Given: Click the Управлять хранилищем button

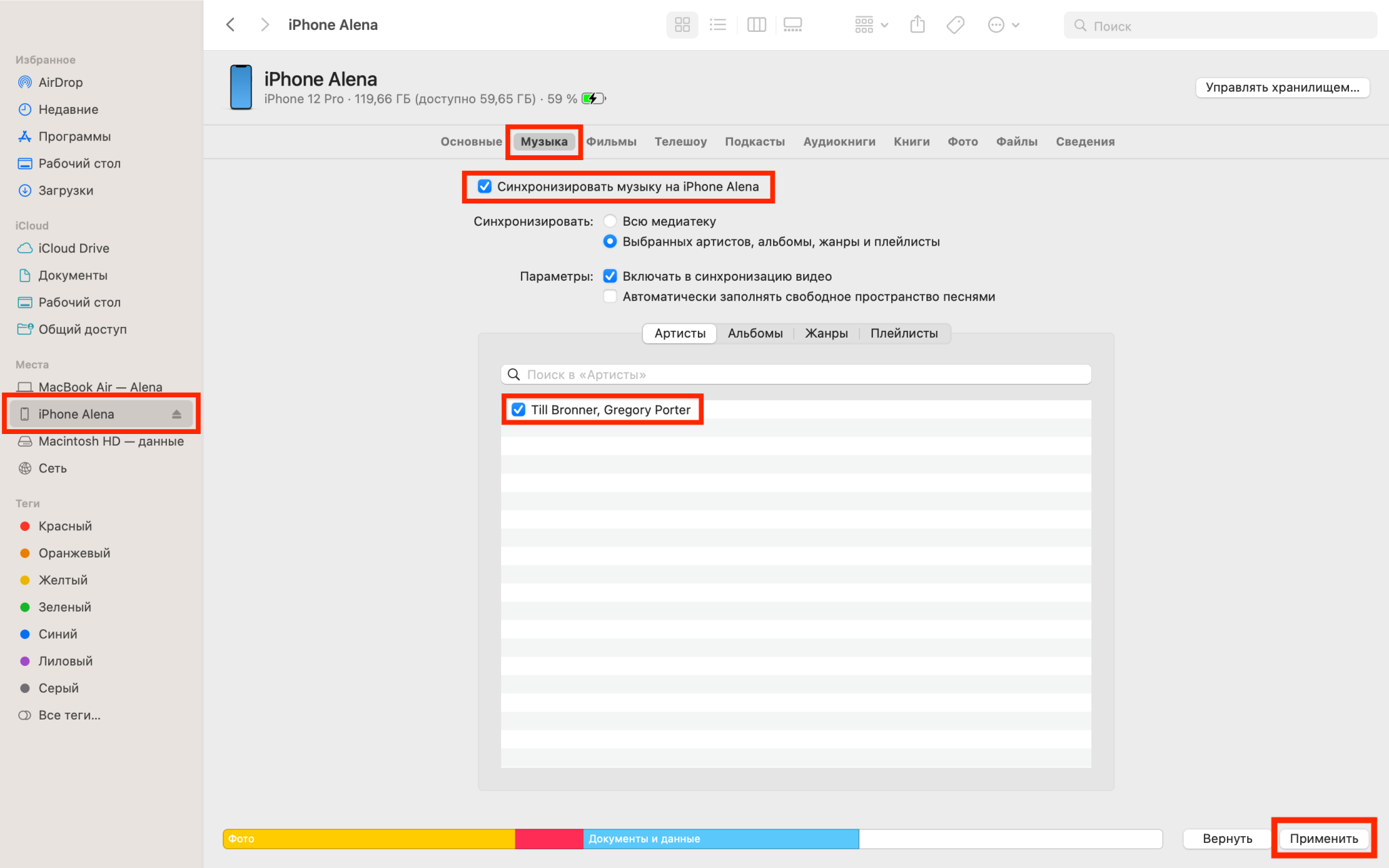Looking at the screenshot, I should click(x=1282, y=87).
